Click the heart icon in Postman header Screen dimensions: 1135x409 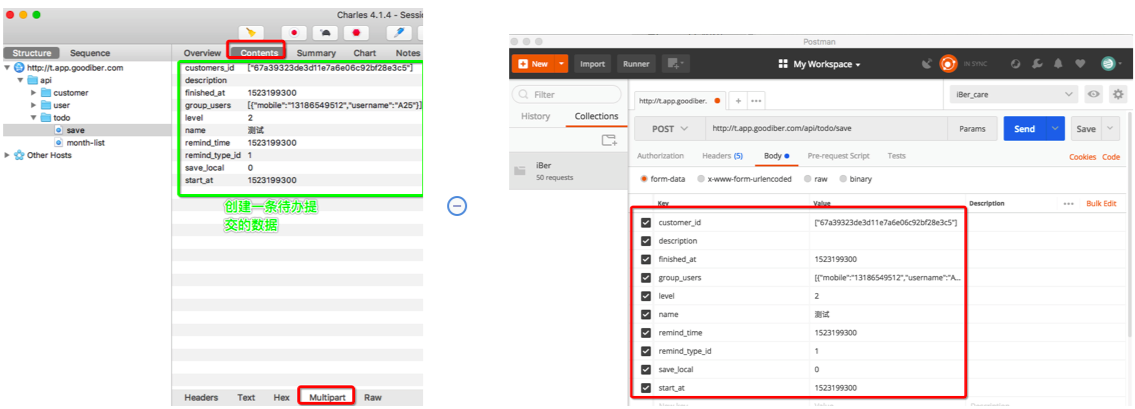click(1080, 64)
